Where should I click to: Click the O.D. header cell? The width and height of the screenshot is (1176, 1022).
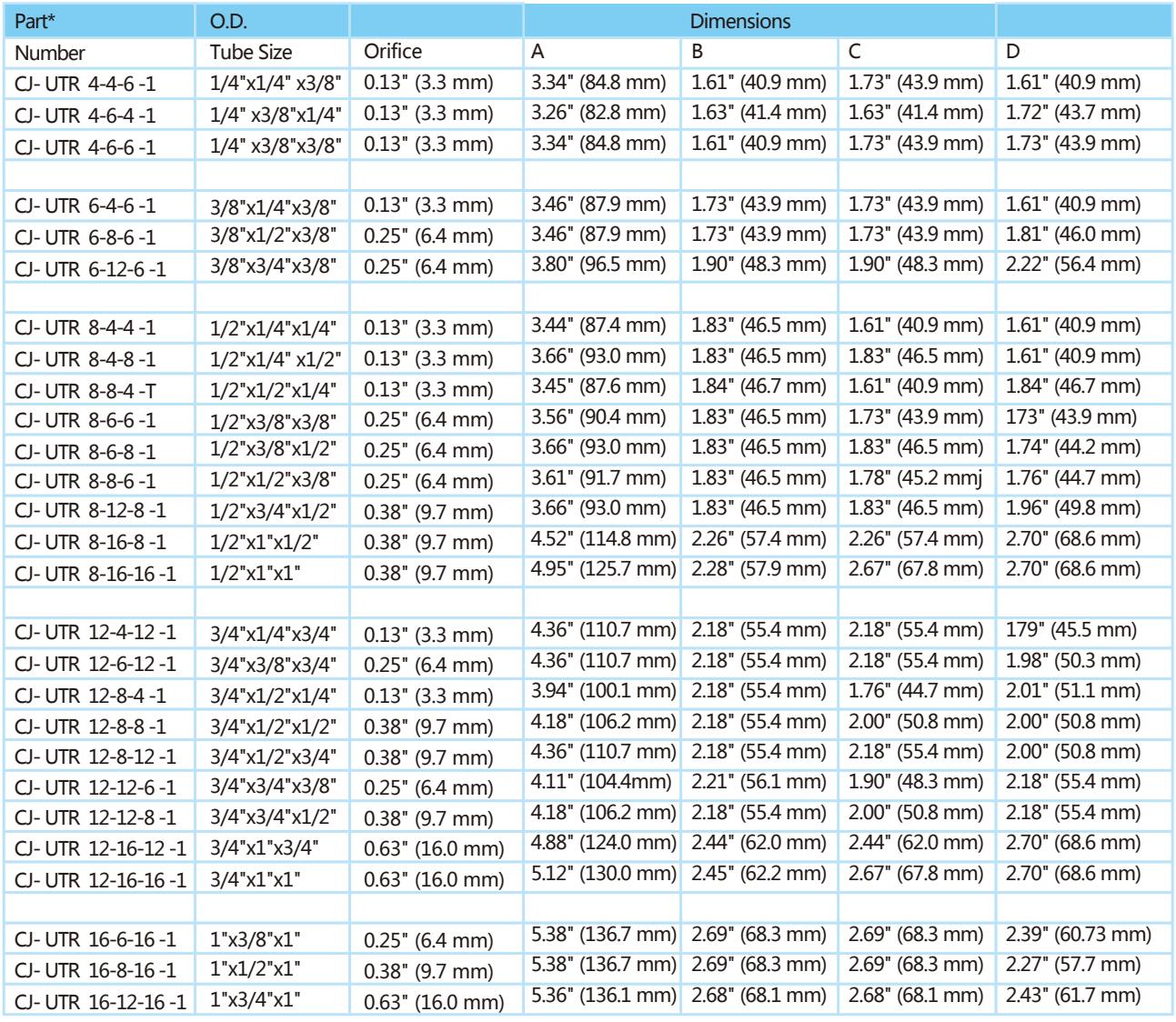coord(225,20)
